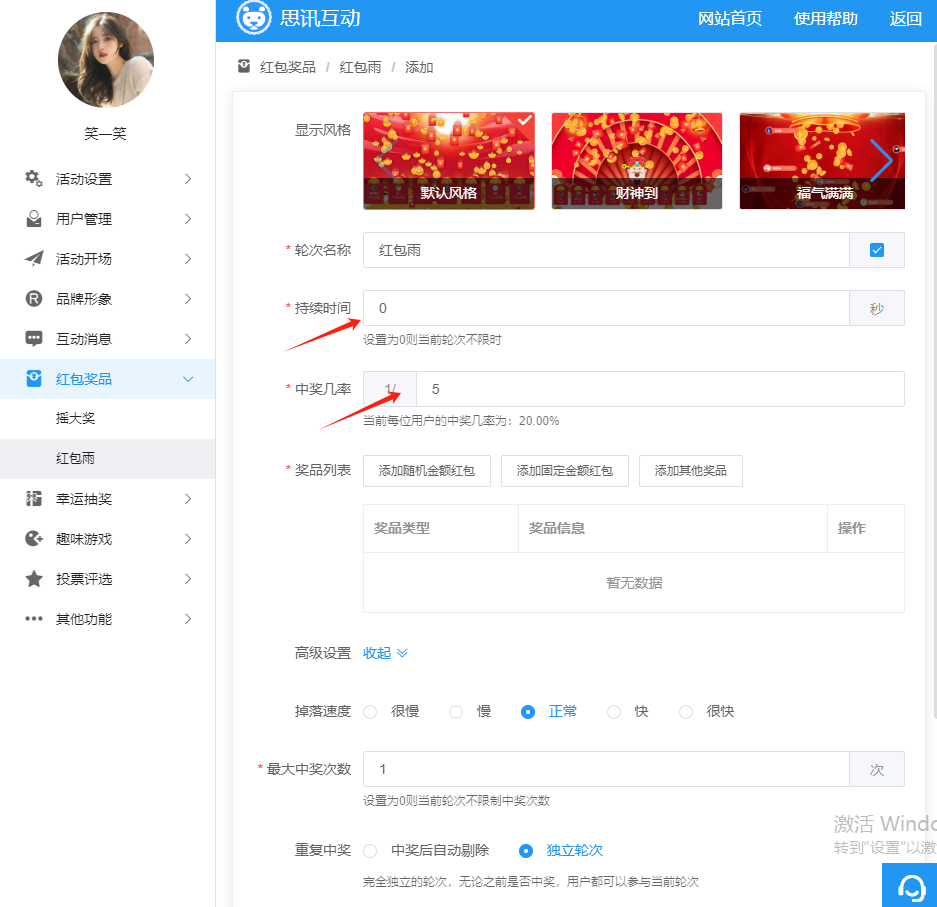Click the 趣味游戏 pac-man icon
Viewport: 937px width, 907px height.
pyautogui.click(x=33, y=538)
